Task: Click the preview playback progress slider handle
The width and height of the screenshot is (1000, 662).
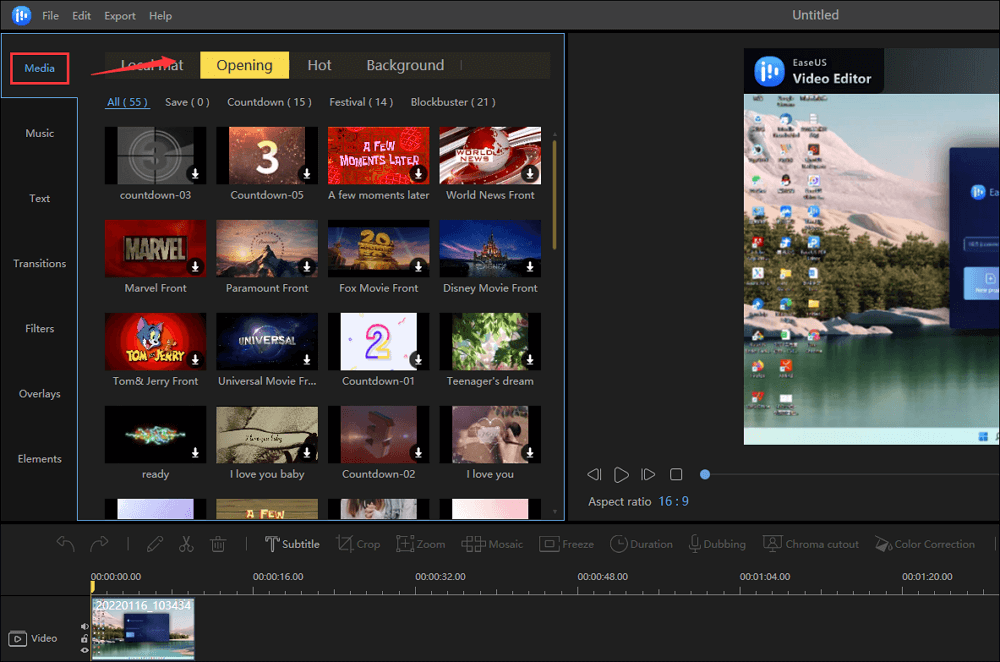Action: (x=705, y=474)
